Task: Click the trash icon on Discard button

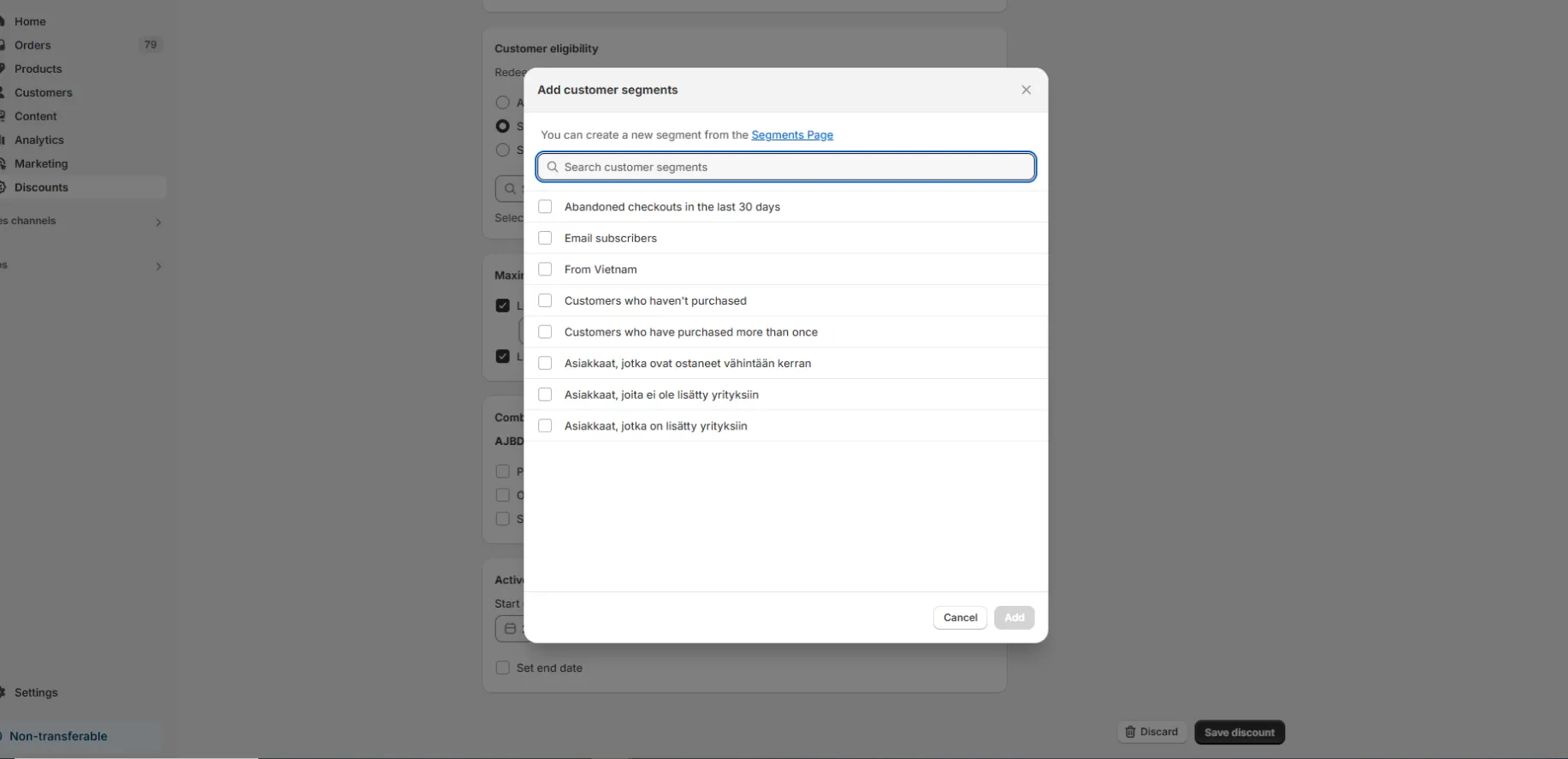Action: 1130,732
